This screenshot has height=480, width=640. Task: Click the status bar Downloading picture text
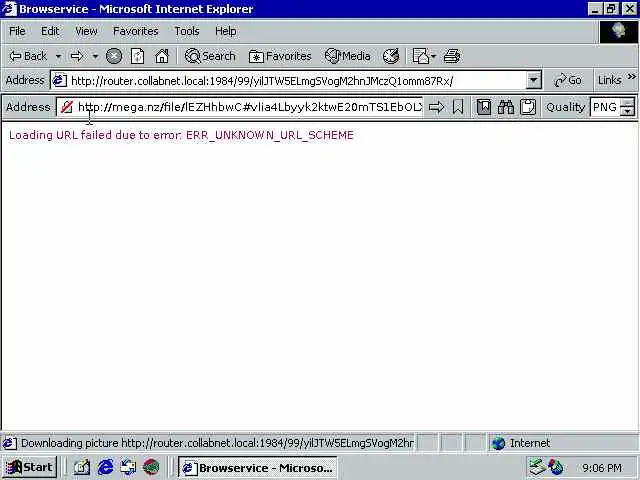coord(217,443)
